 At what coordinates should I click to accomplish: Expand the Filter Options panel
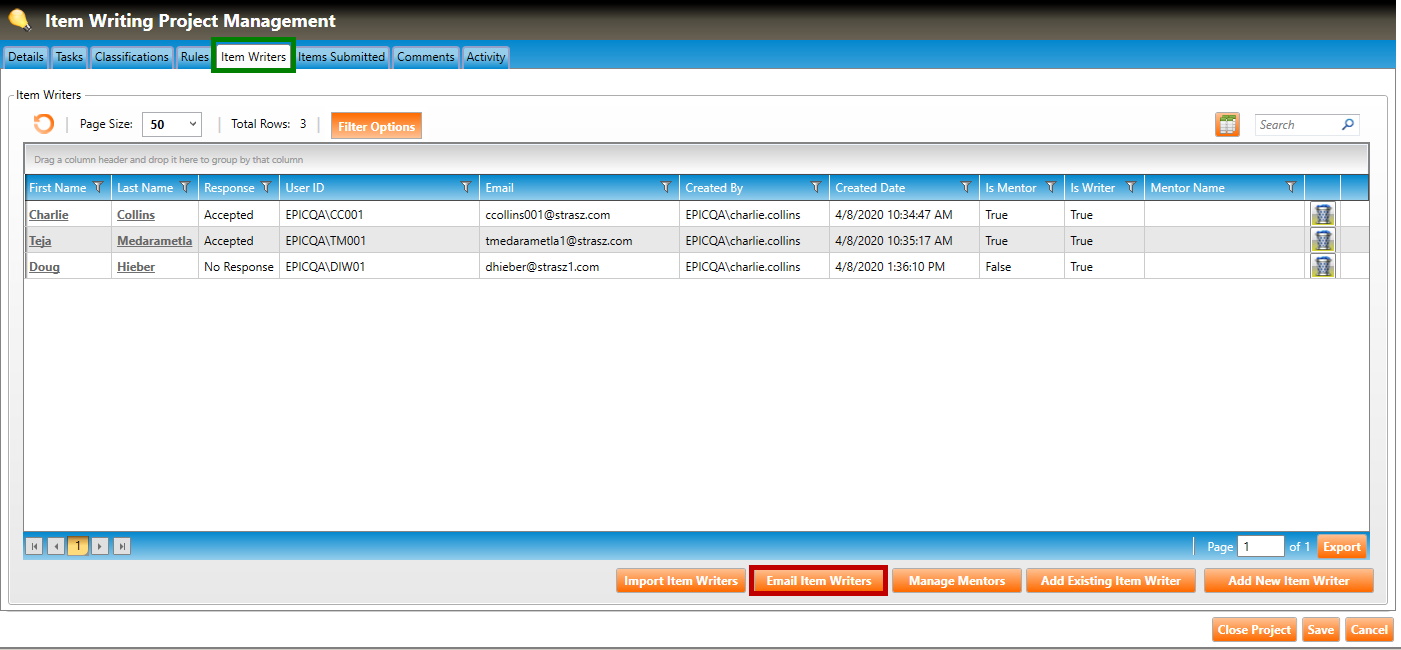tap(376, 126)
